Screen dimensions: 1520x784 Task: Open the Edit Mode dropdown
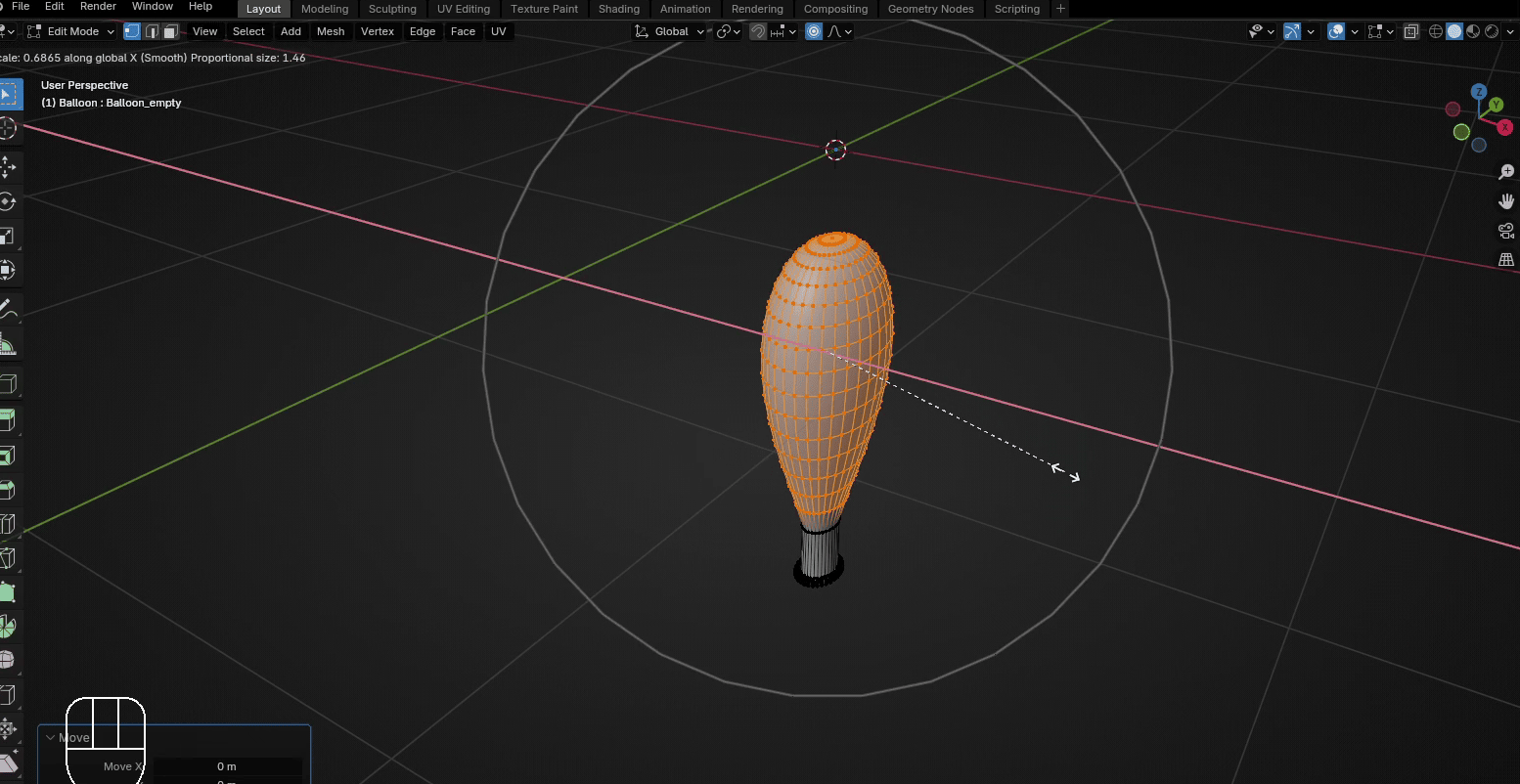[x=72, y=31]
